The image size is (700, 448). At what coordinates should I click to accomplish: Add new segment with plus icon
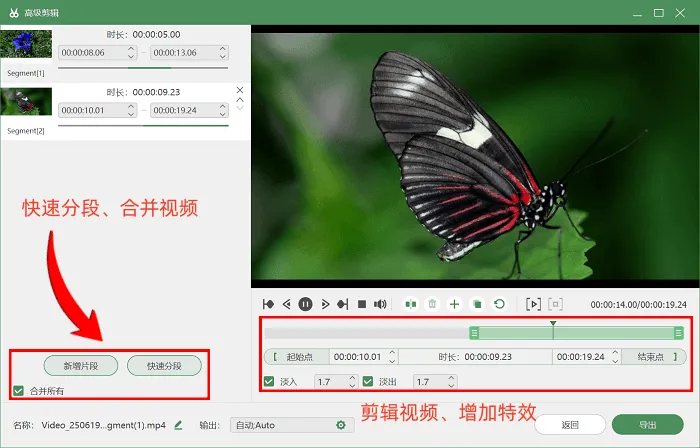pos(454,304)
